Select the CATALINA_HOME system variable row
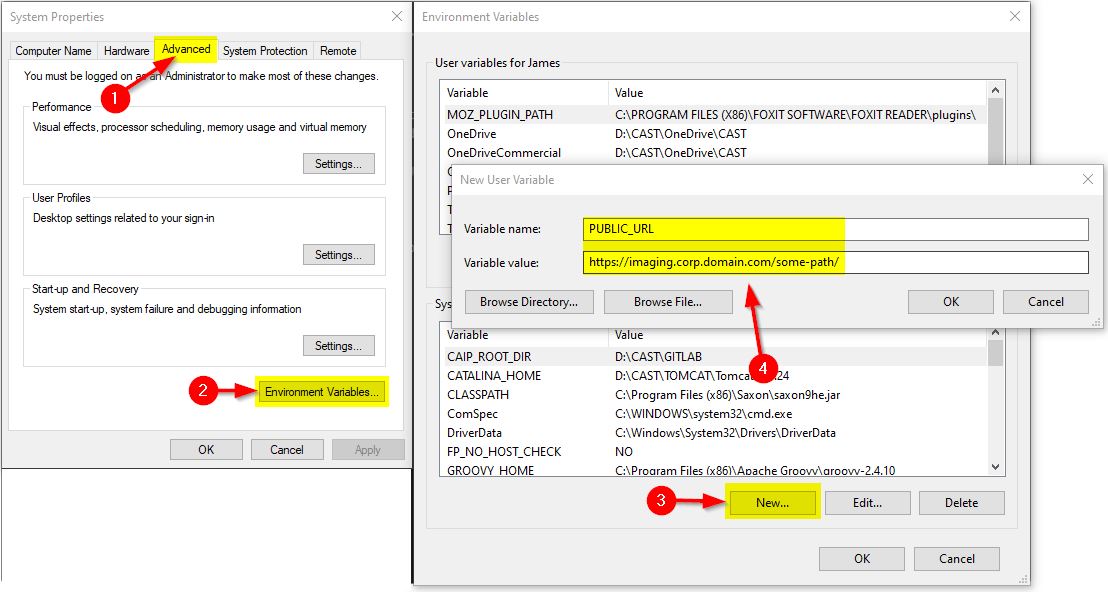Image resolution: width=1108 pixels, height=592 pixels. click(x=494, y=376)
